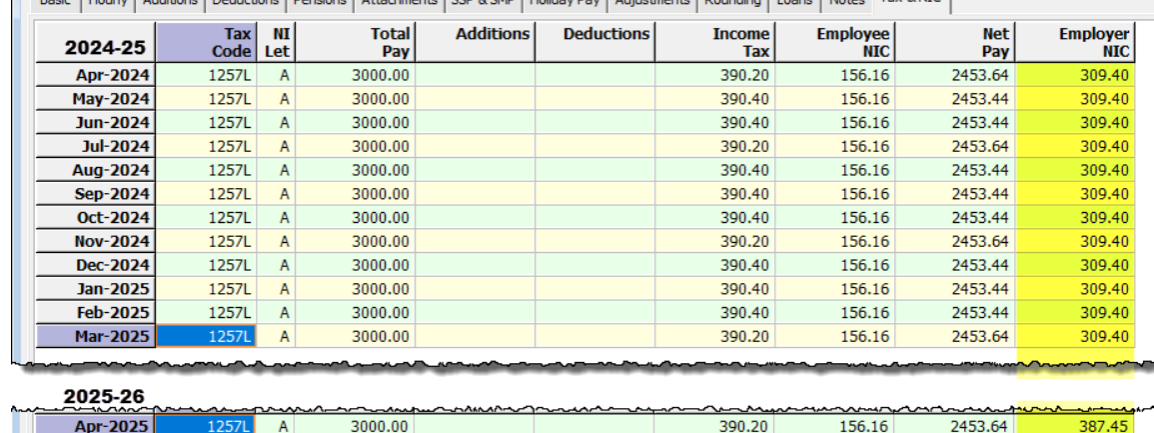The height and width of the screenshot is (433, 1154).
Task: Click the Employee NIC 156.16 for Dec-2024
Action: [x=835, y=264]
